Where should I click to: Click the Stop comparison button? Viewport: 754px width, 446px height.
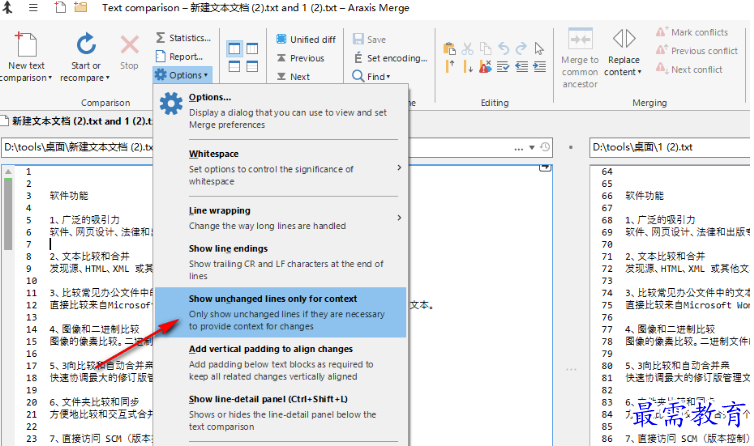(x=129, y=52)
